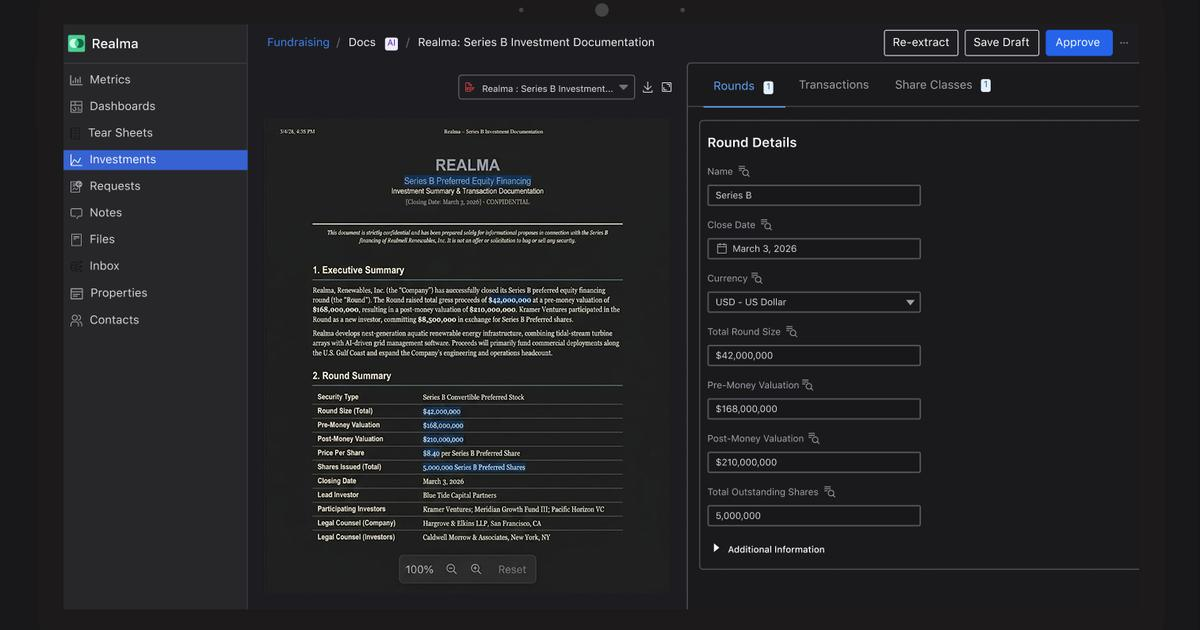The height and width of the screenshot is (630, 1200).
Task: Click highlighted $210,000,000 in Post-Money row
Action: coord(443,439)
